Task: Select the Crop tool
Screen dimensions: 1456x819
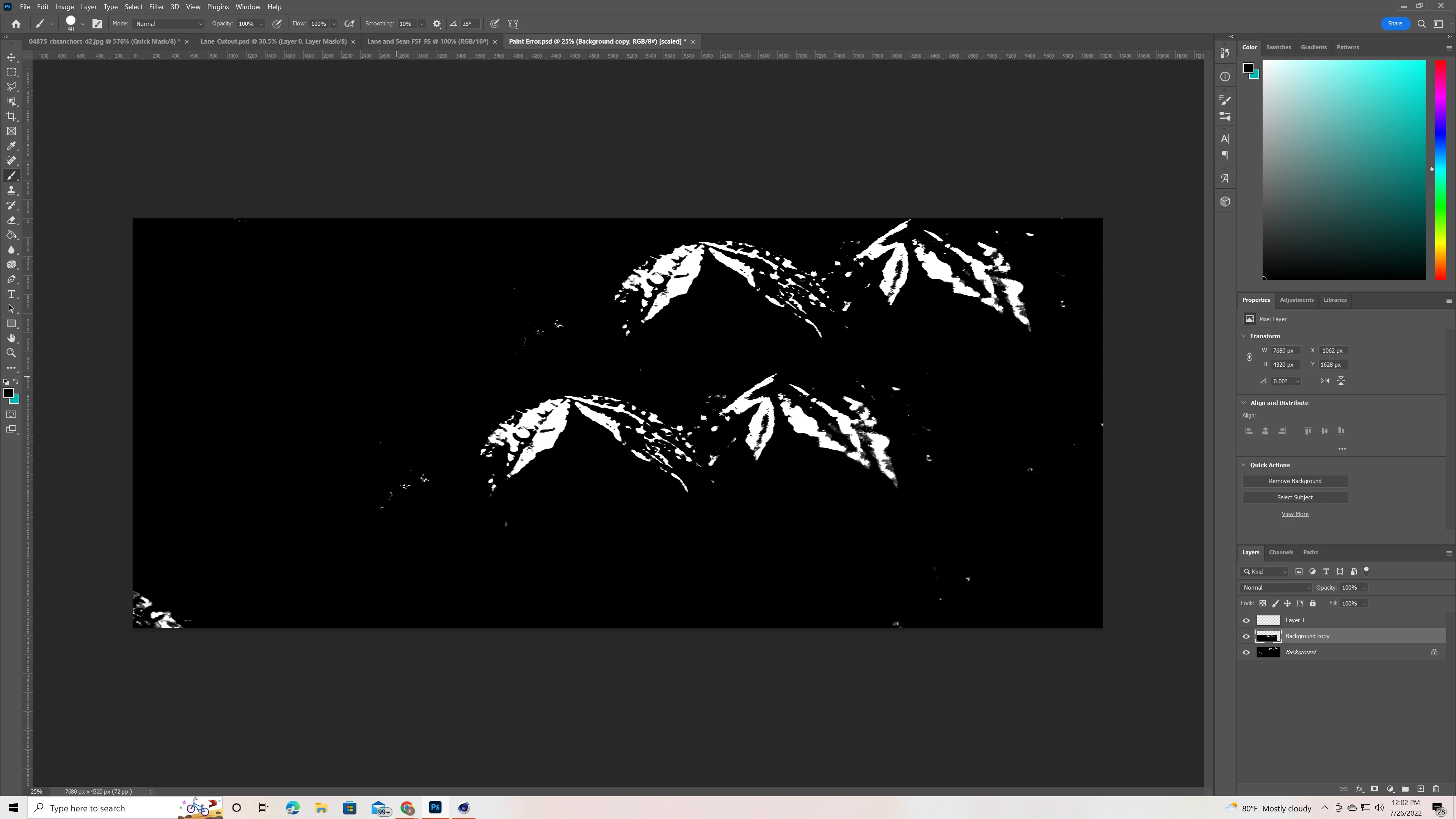Action: (11, 116)
